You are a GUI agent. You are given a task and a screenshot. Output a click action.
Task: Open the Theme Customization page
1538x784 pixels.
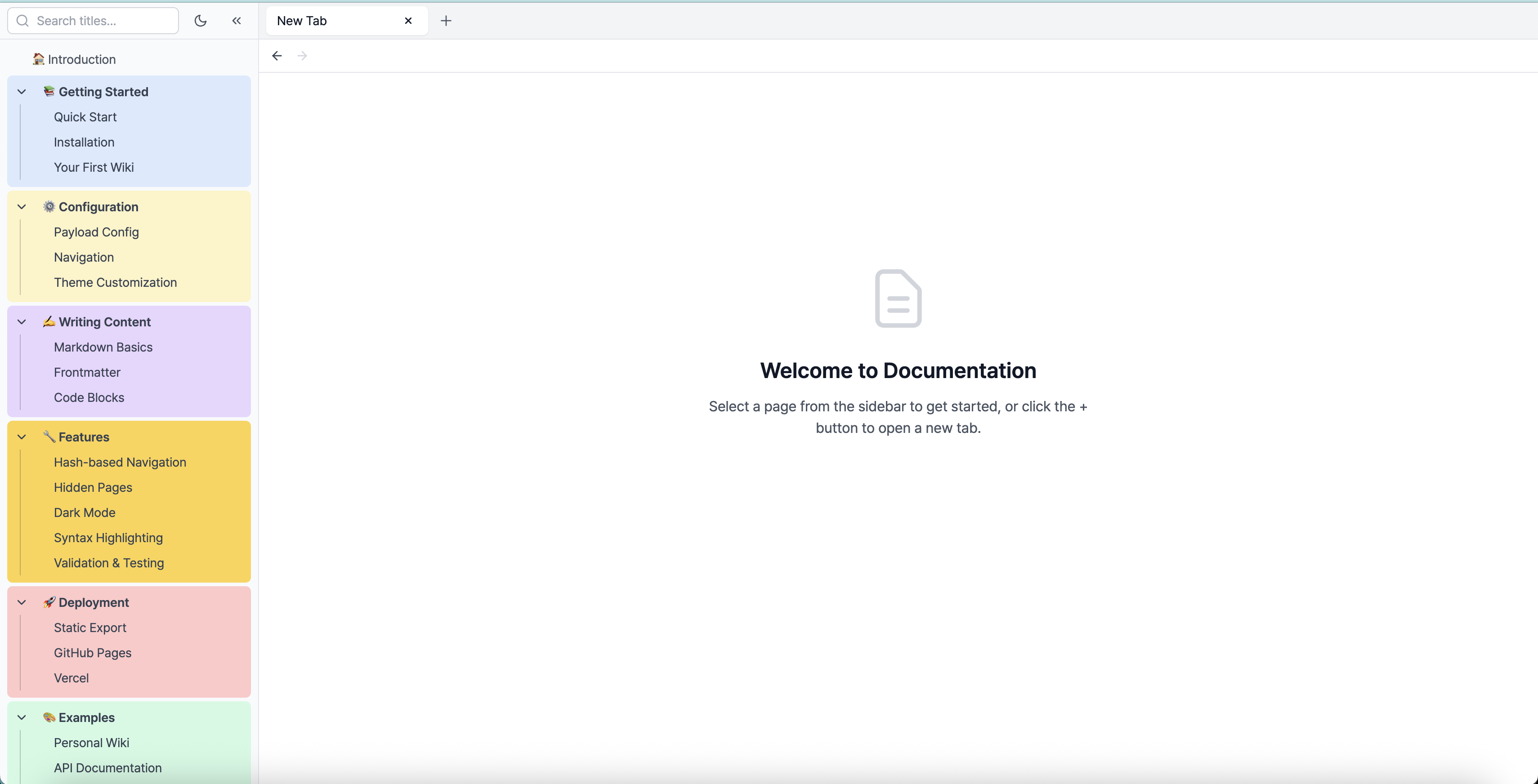click(x=115, y=282)
